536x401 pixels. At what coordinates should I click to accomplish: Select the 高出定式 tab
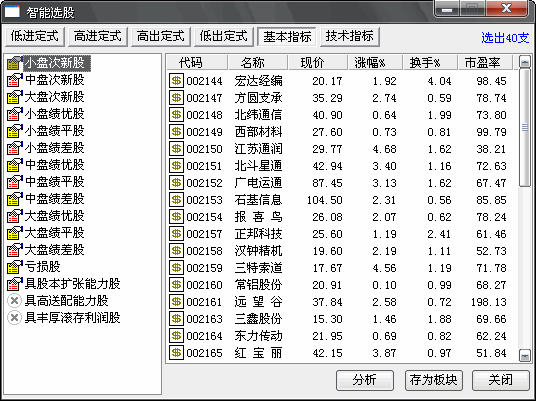[161, 36]
